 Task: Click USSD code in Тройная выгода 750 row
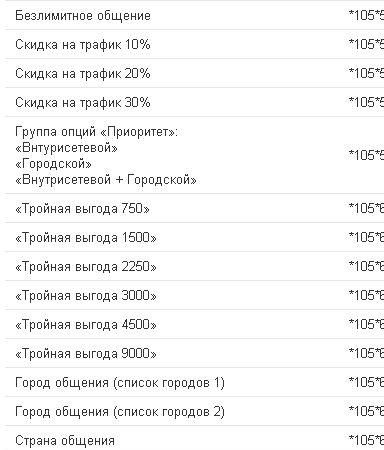[366, 209]
